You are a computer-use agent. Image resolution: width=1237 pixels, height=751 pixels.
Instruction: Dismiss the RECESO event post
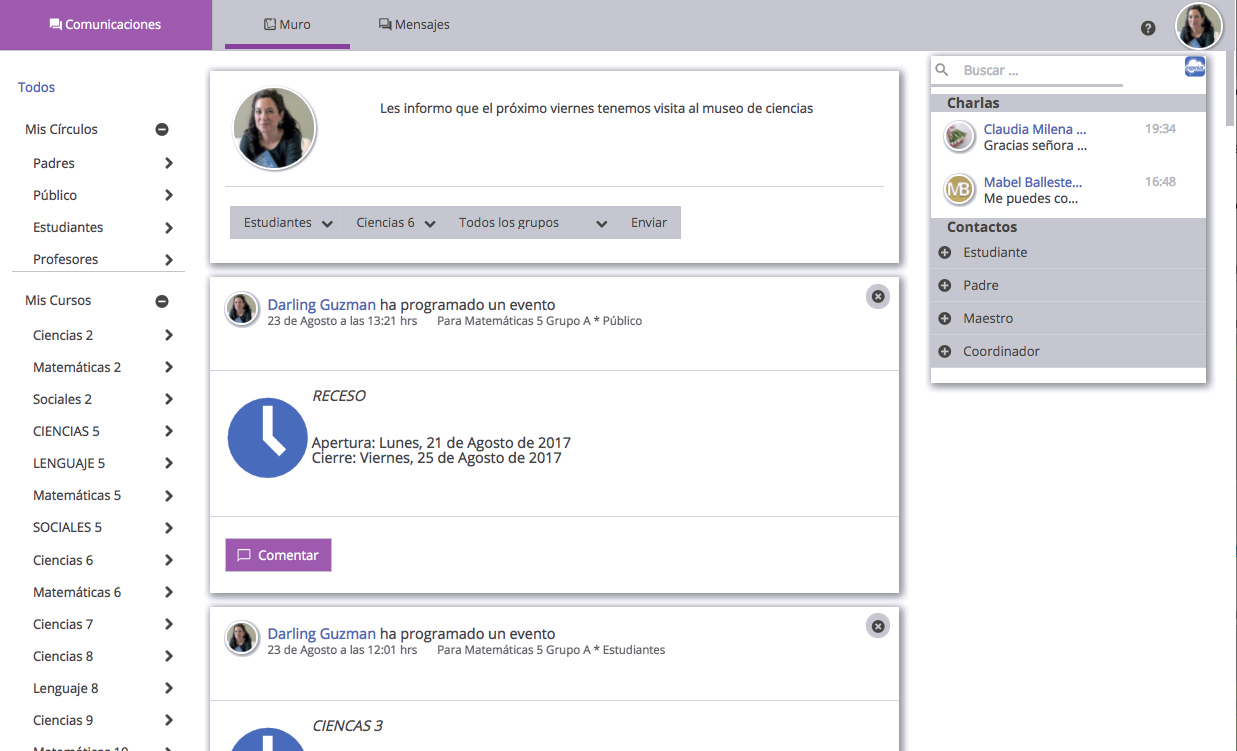click(x=877, y=296)
